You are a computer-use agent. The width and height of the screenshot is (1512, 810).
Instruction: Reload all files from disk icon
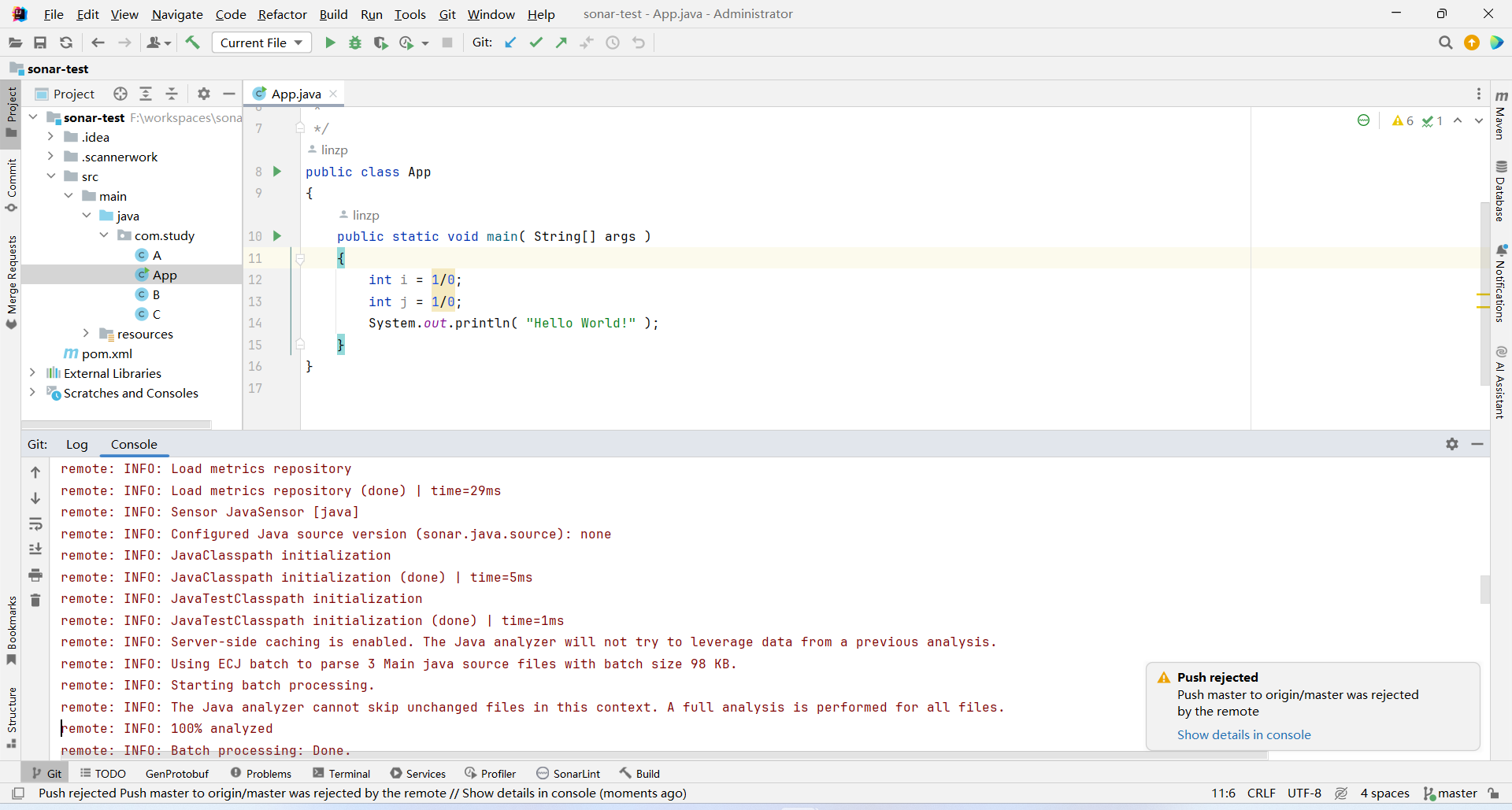pos(66,43)
